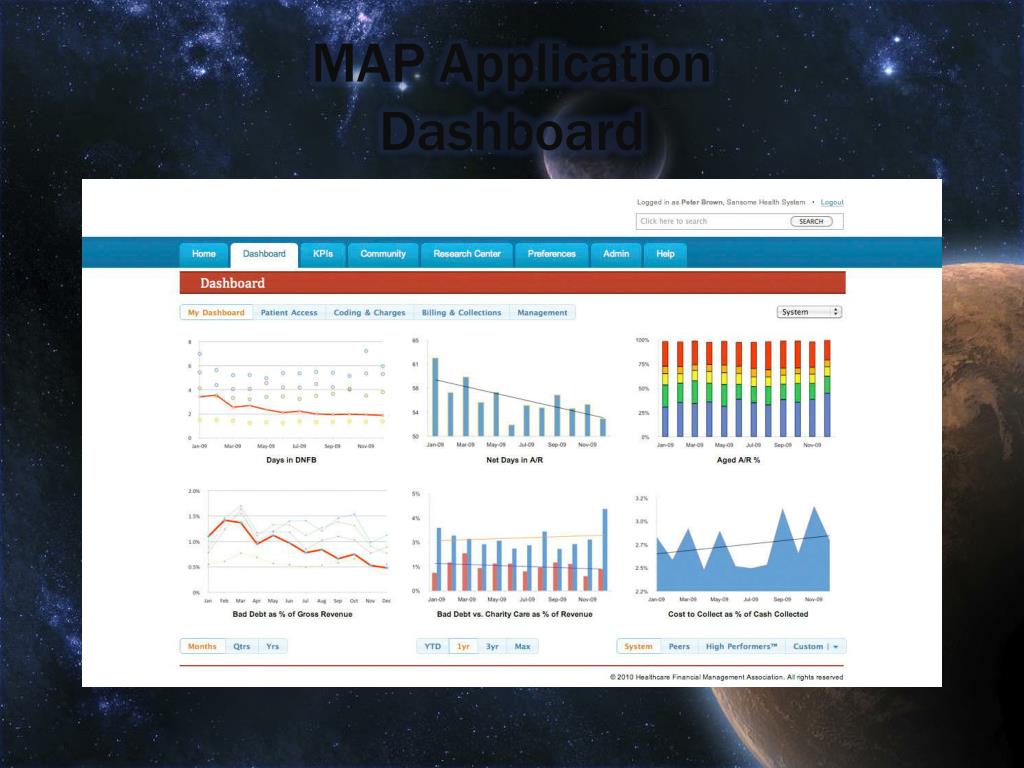This screenshot has width=1024, height=768.
Task: Click the 'Days in DNFB' chart title
Action: 291,460
